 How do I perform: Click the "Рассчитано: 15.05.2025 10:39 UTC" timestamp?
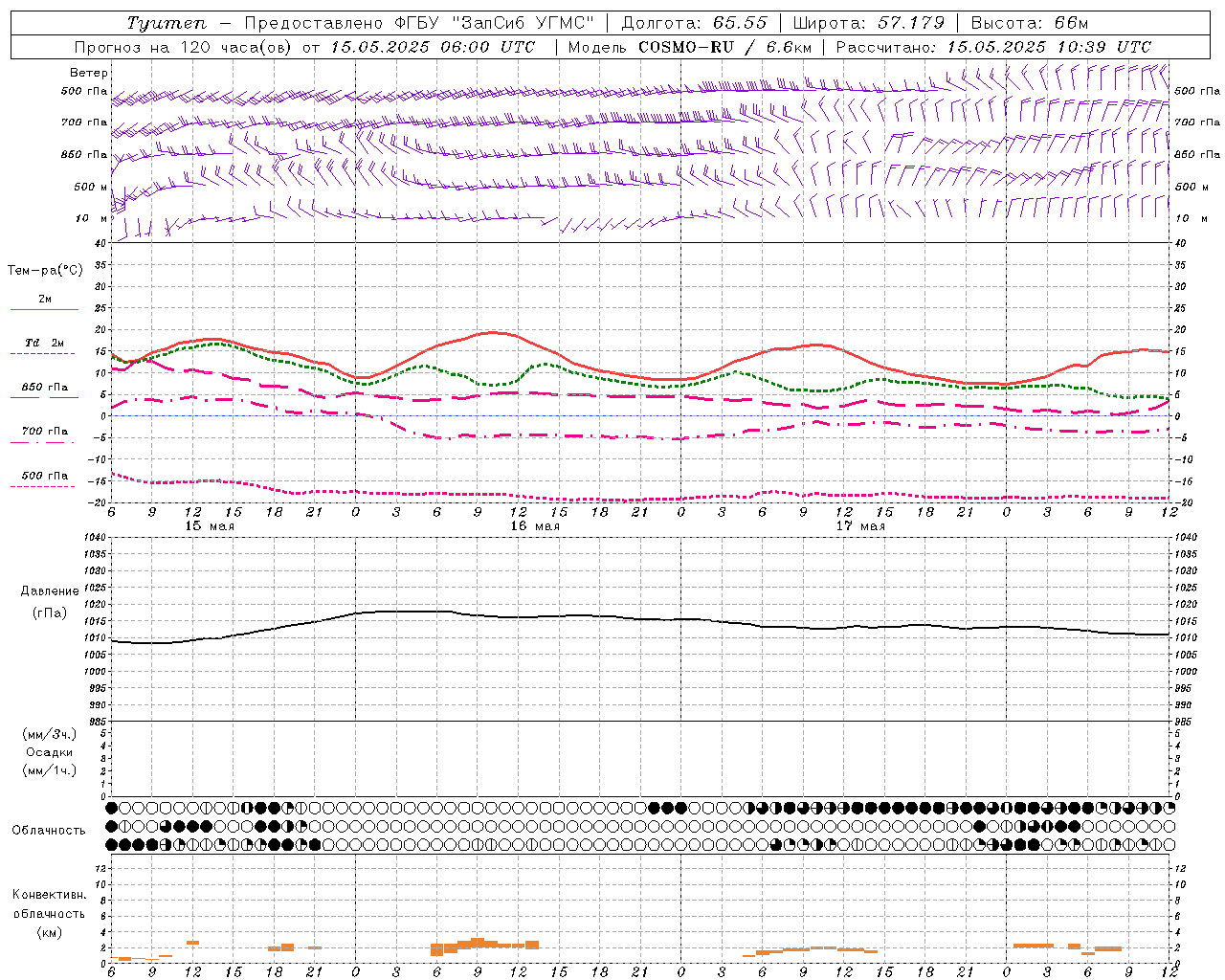993,47
